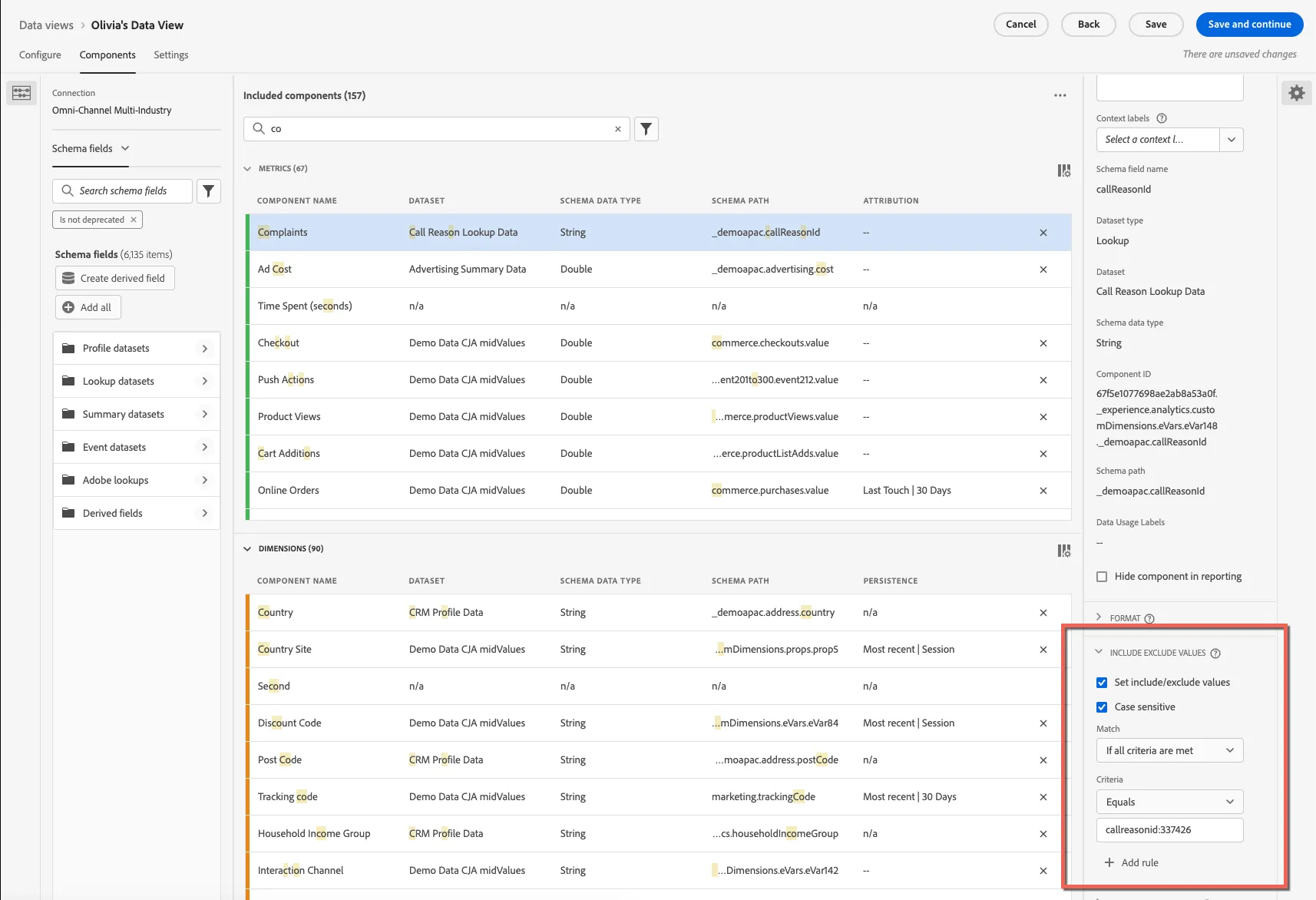Collapse the Dimensions (90) section
This screenshot has height=900, width=1316.
click(247, 549)
